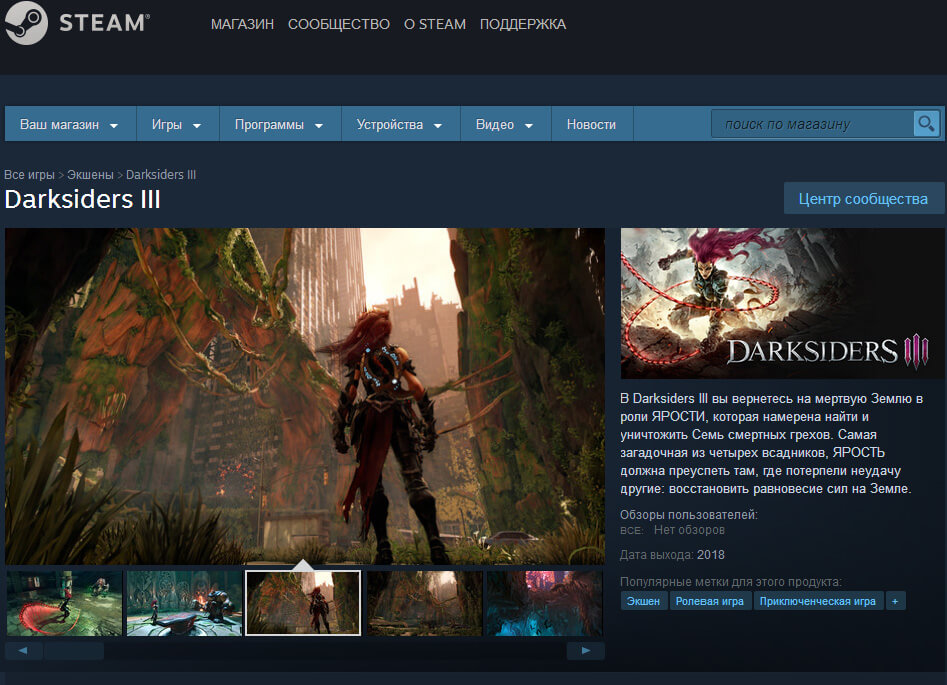Click the Нет обзоров reviews text
Screen dimensions: 947x685
[689, 530]
